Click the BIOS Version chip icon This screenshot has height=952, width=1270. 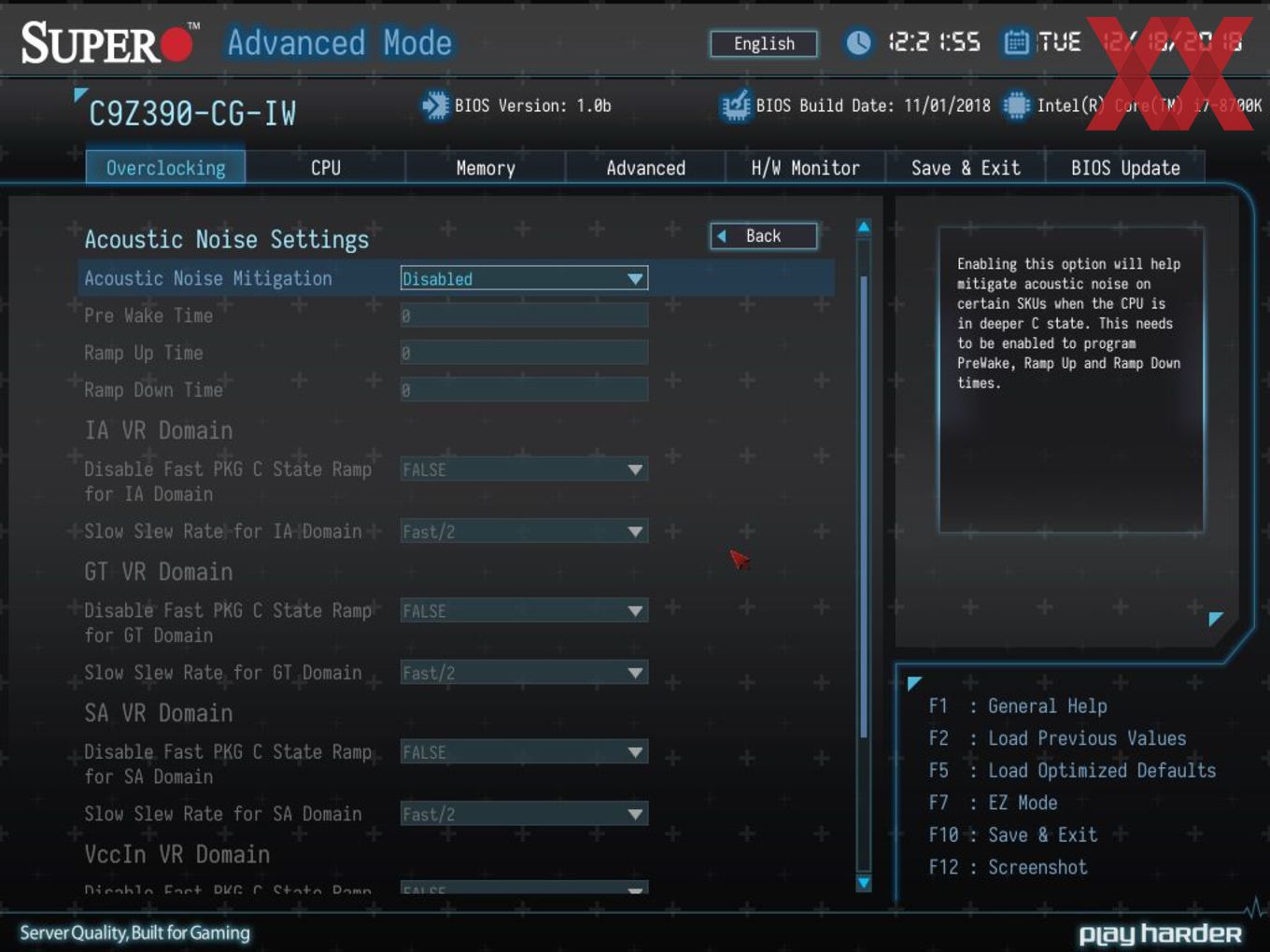435,105
